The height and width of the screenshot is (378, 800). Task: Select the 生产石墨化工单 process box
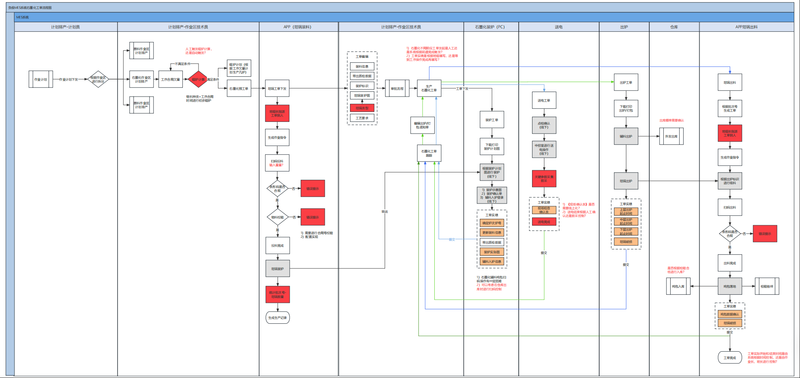[429, 88]
